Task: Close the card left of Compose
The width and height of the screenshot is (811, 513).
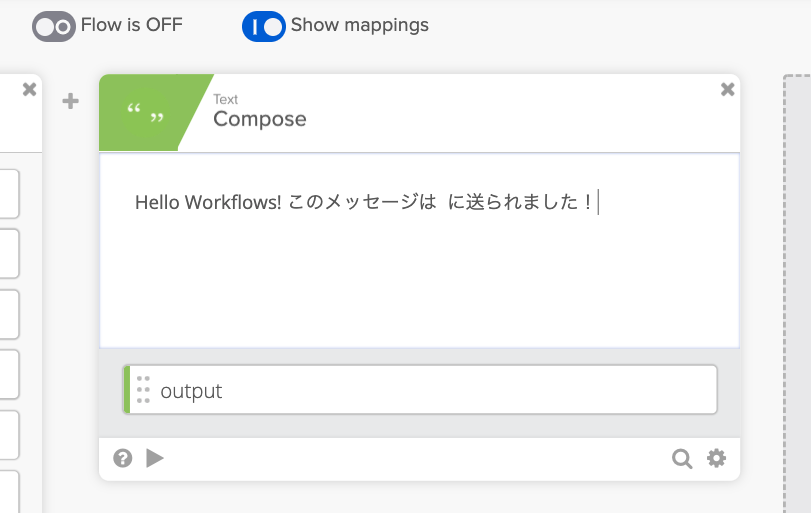Action: click(29, 90)
